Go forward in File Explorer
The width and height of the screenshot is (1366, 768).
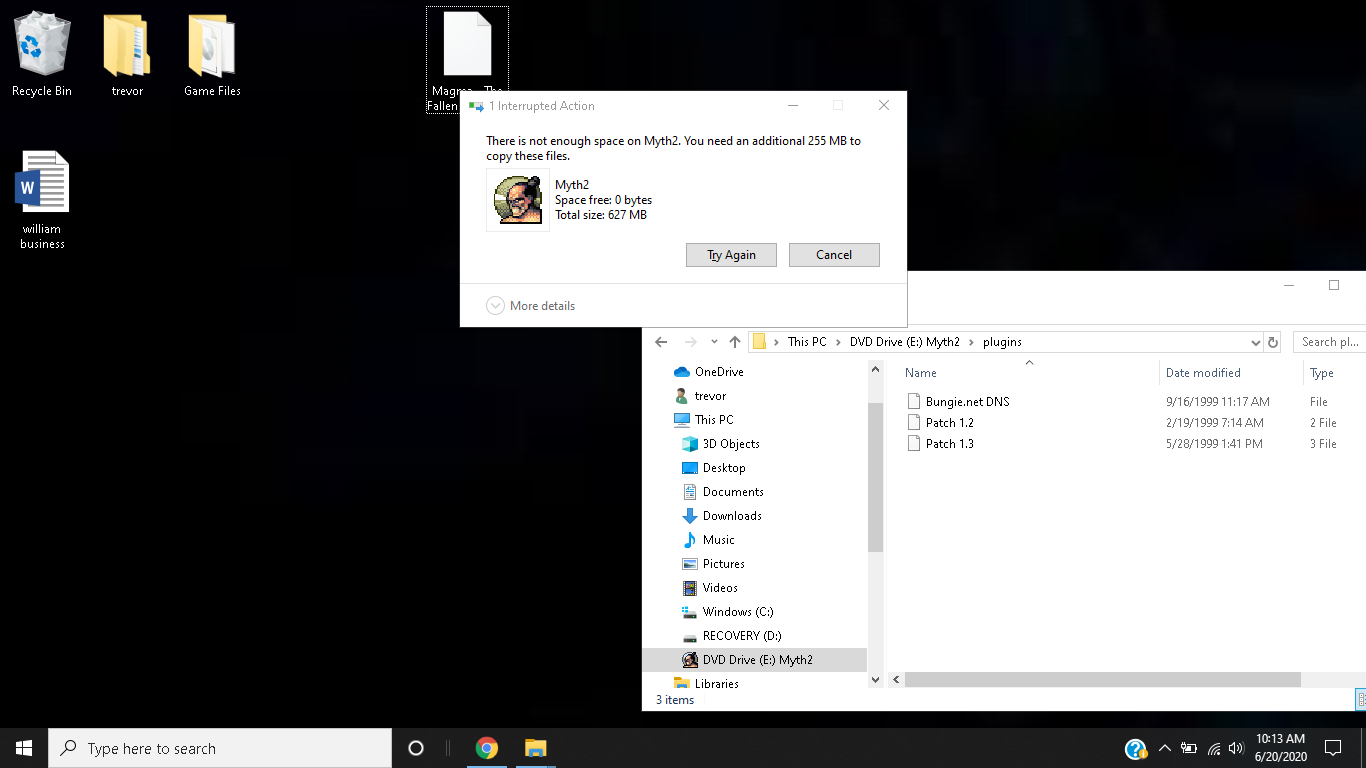click(x=690, y=342)
